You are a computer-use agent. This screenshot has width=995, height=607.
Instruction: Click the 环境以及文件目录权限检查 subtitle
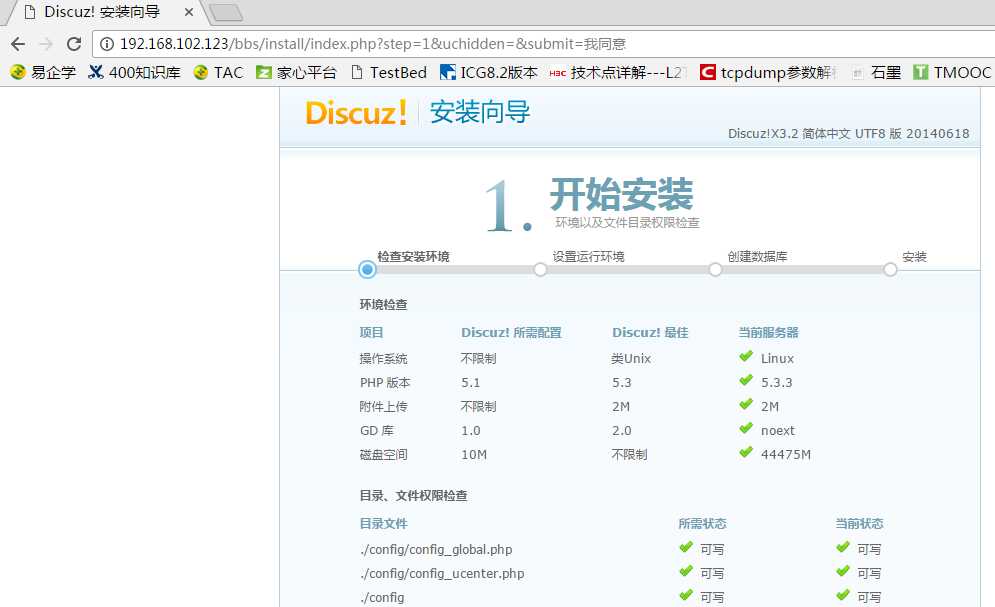click(627, 223)
